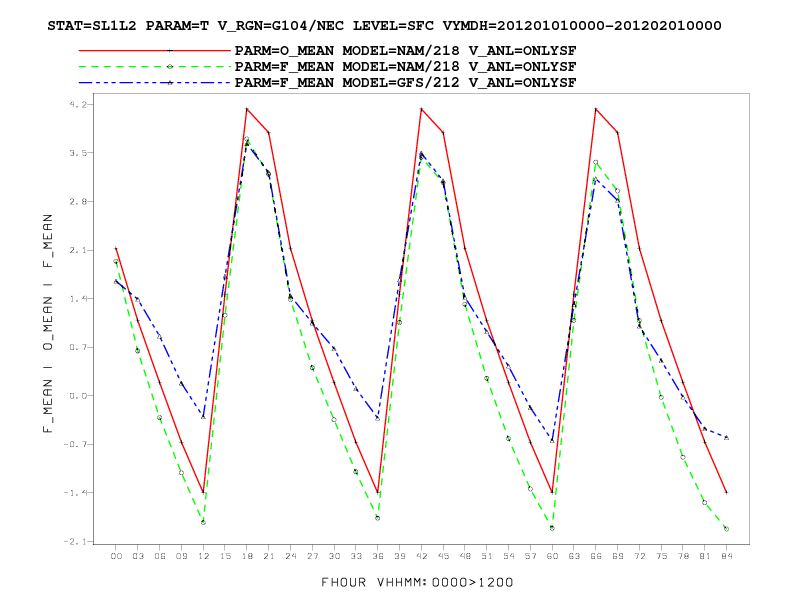Click x-axis forecast hour 21
The width and height of the screenshot is (792, 612).
tap(269, 556)
